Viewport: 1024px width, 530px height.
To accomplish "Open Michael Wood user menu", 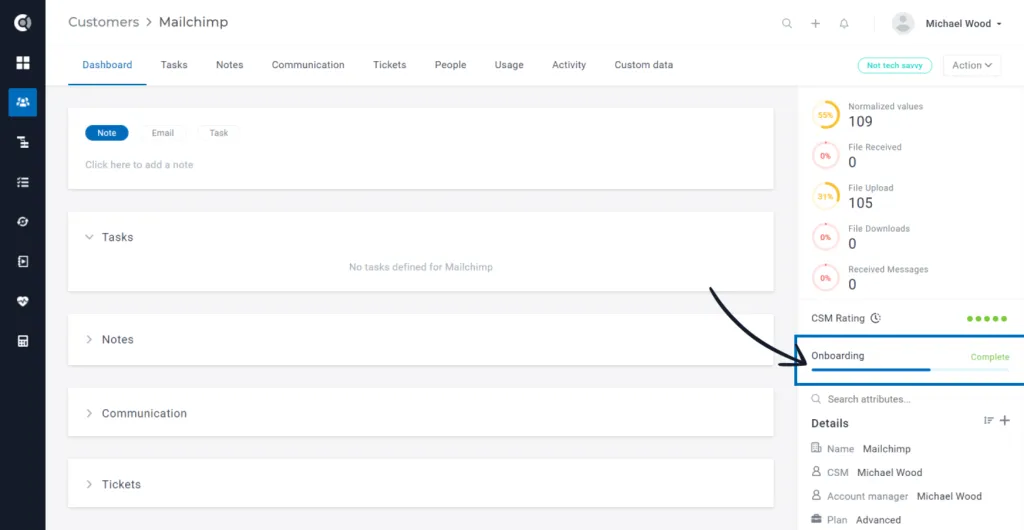I will click(x=963, y=23).
